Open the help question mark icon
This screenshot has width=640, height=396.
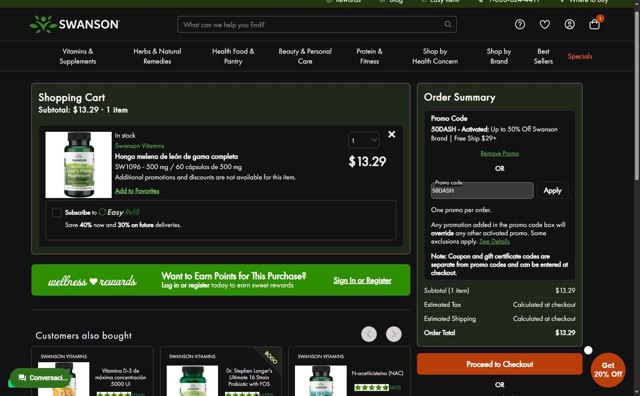click(x=520, y=24)
